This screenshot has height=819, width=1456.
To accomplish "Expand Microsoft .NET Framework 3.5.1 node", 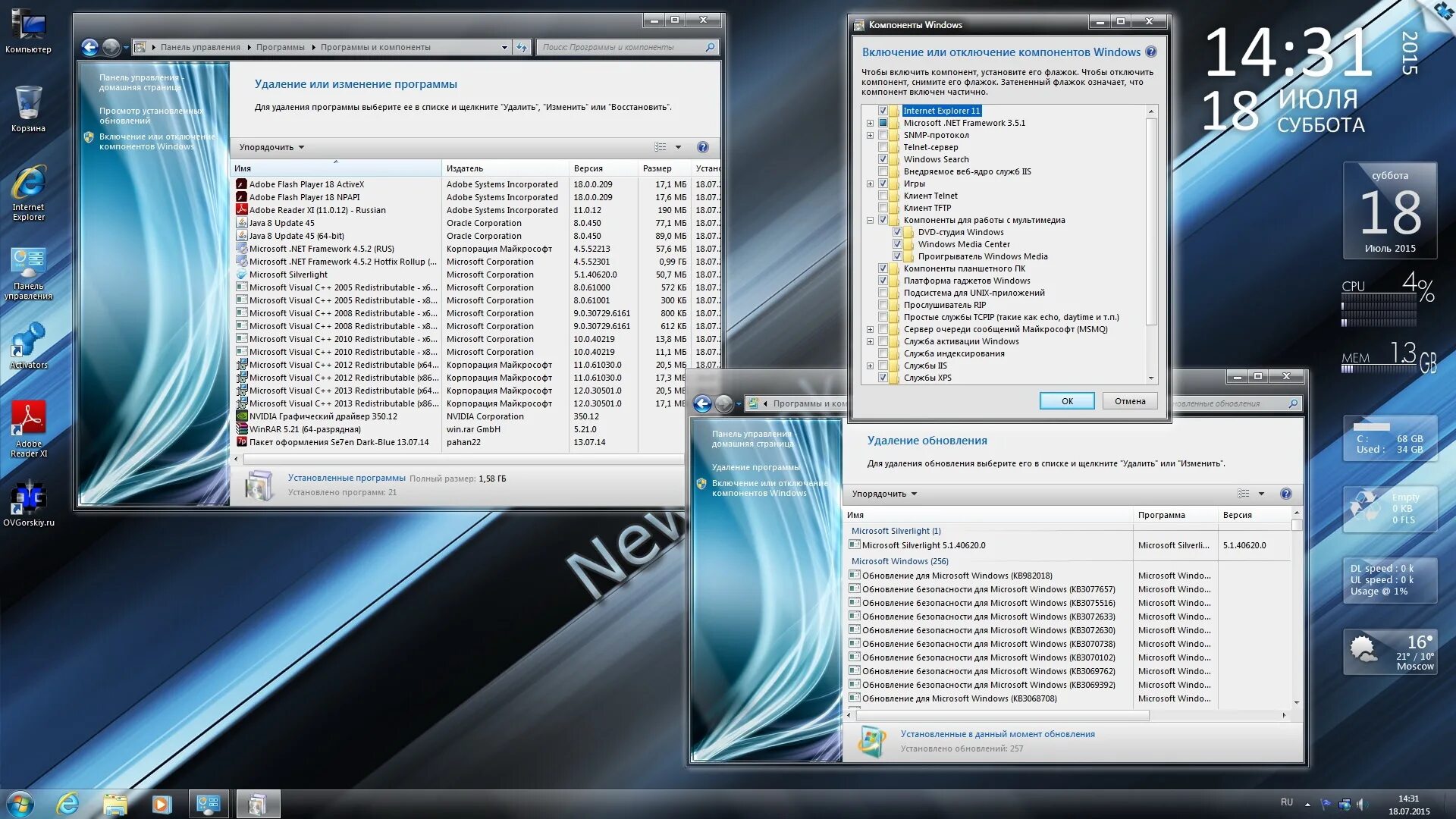I will [870, 123].
